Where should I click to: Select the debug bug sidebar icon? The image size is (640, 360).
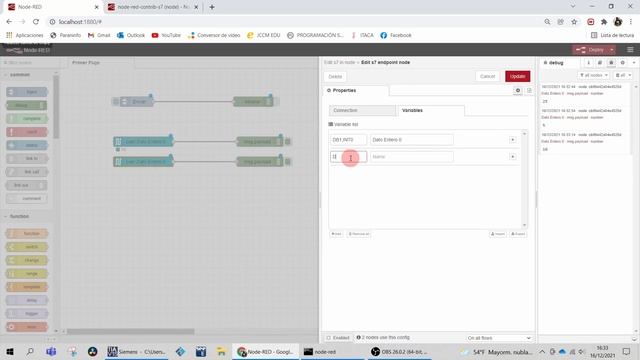click(x=611, y=63)
